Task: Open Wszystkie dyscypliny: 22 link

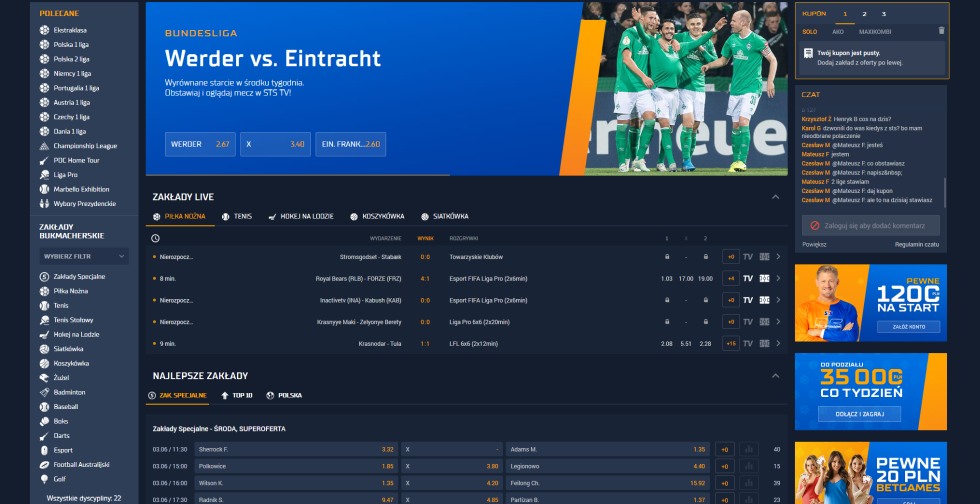Action: point(84,498)
